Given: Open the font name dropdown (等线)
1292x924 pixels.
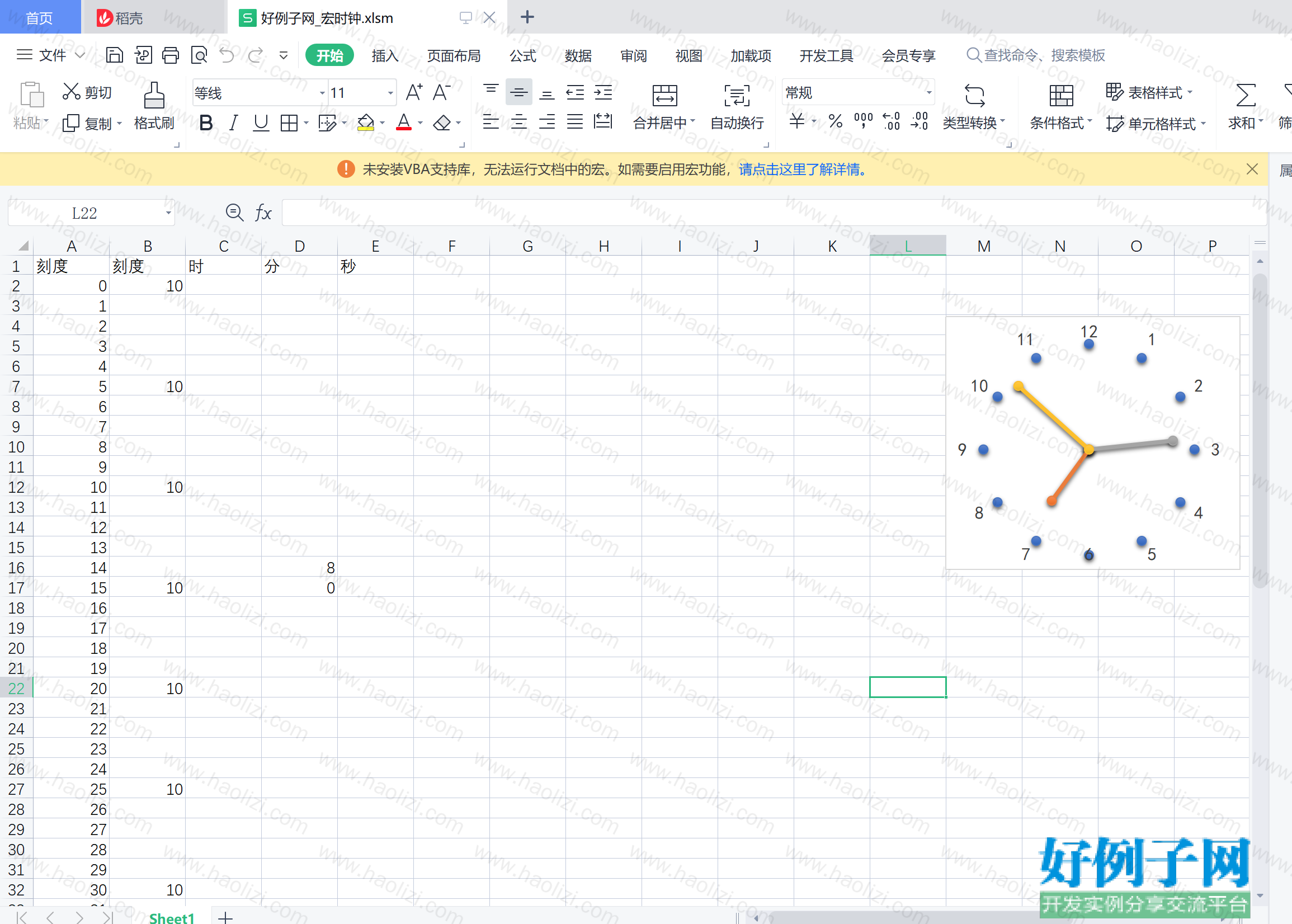Looking at the screenshot, I should [x=322, y=93].
